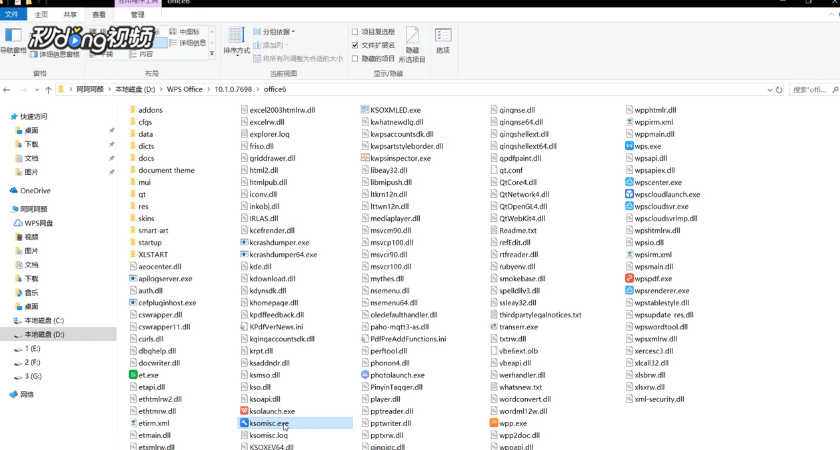Open recent locations dropdown arrow
840x450 pixels.
tap(36, 89)
